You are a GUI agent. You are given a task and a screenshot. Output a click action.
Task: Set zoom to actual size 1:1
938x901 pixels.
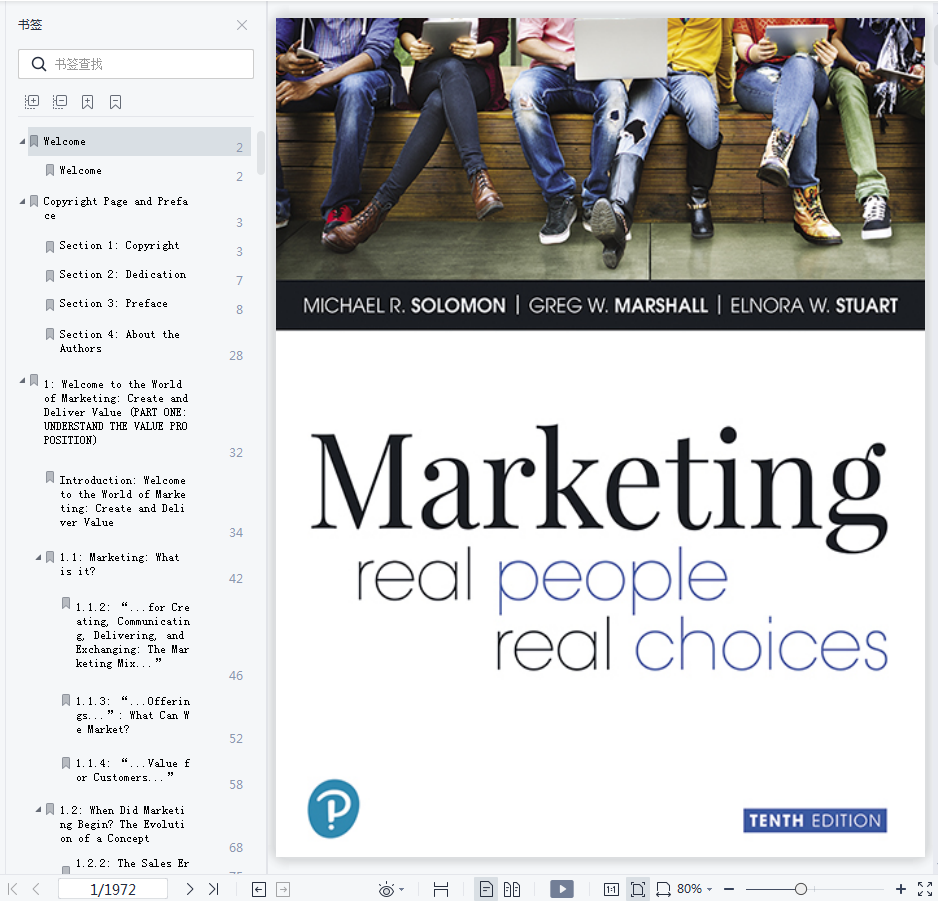[611, 890]
